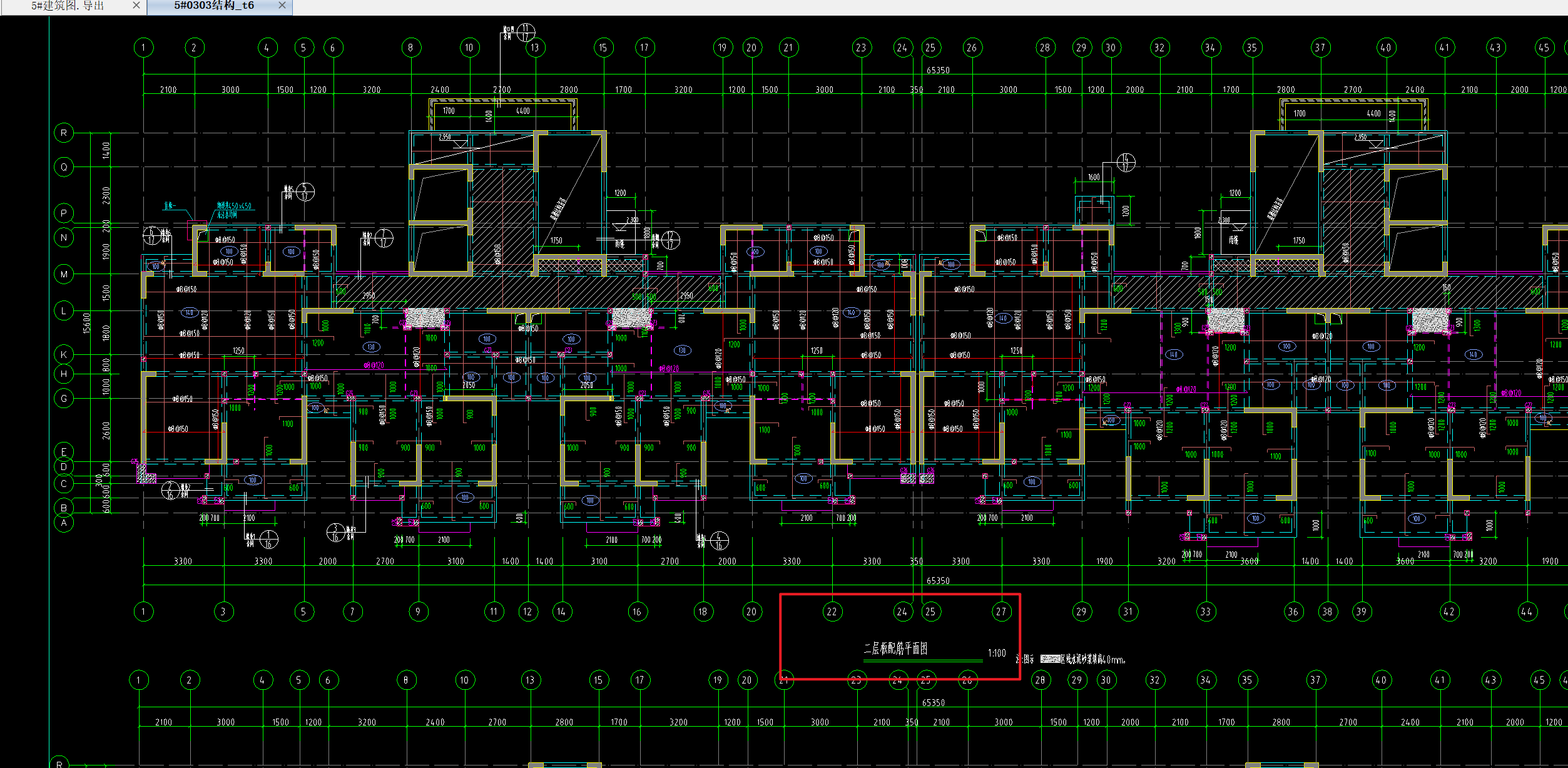Select column axis bubble 44
This screenshot has height=768, width=1568.
tap(1527, 612)
